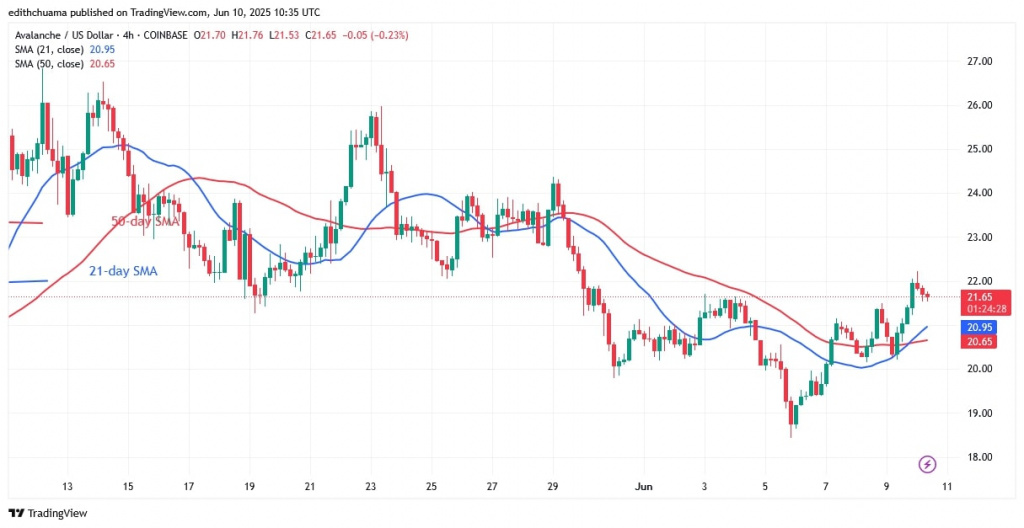Select the Avalanche / US Dollar symbol title
The height and width of the screenshot is (528, 1024).
point(65,35)
